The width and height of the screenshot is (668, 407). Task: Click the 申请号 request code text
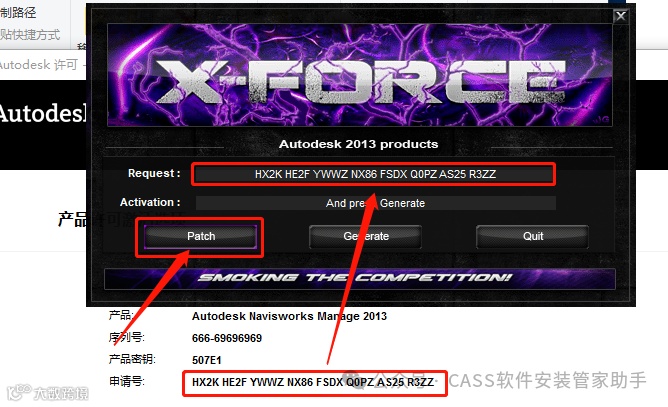coord(313,382)
